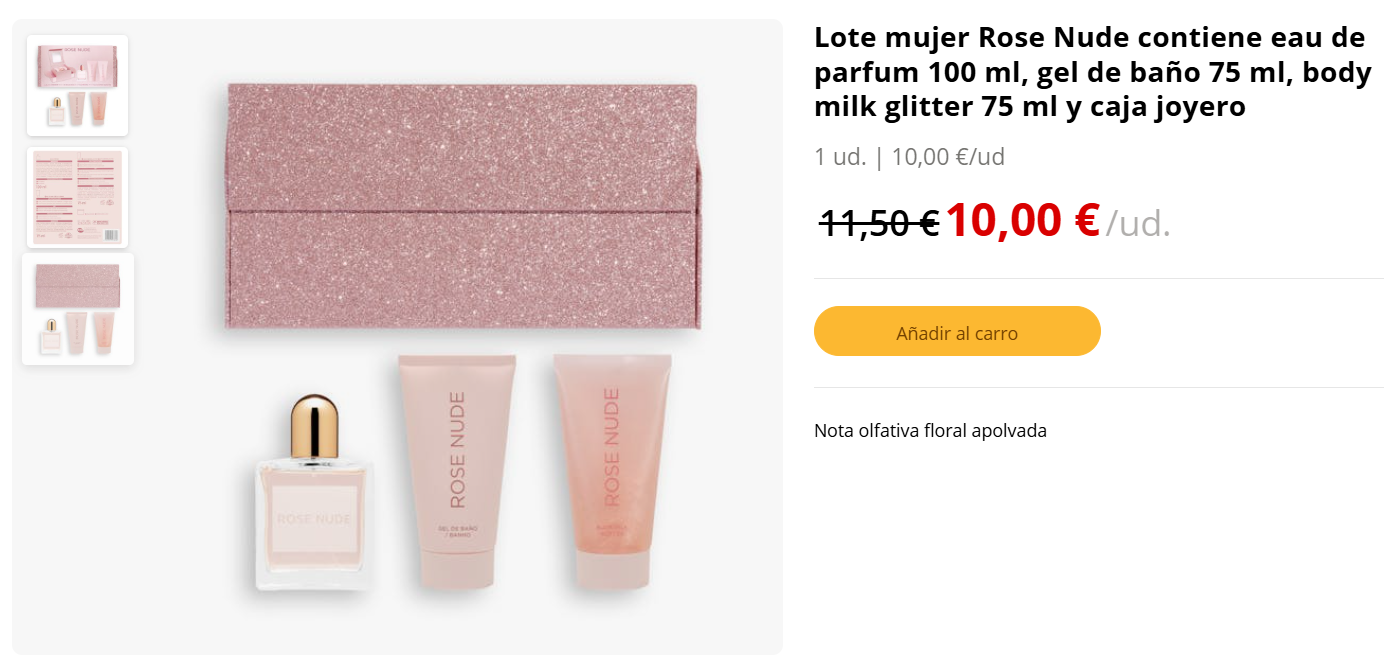The height and width of the screenshot is (664, 1388).
Task: Click the bath gel tube's cap at the bottom
Action: tap(456, 570)
